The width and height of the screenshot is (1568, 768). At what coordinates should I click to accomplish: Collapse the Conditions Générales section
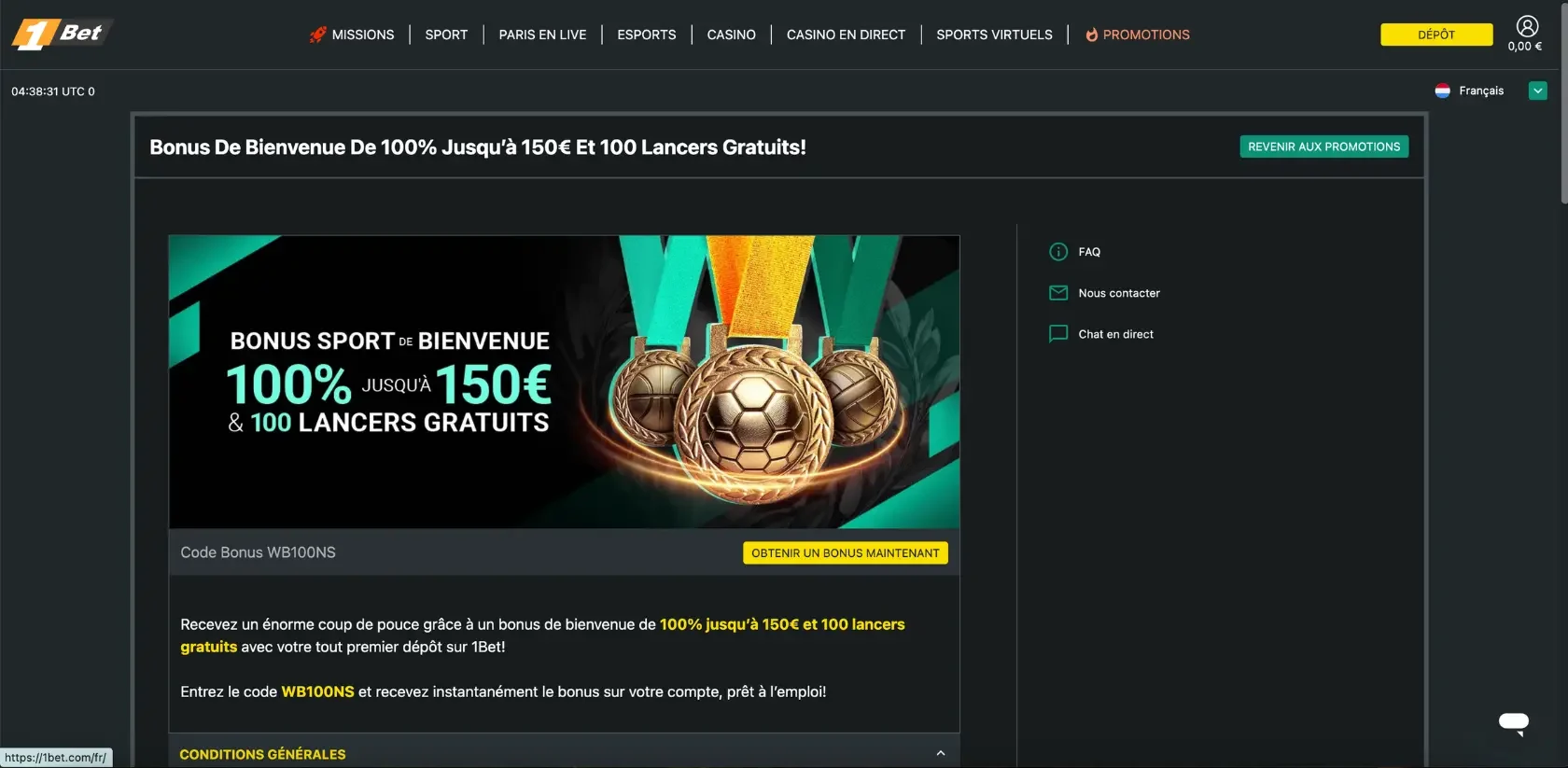coord(941,753)
